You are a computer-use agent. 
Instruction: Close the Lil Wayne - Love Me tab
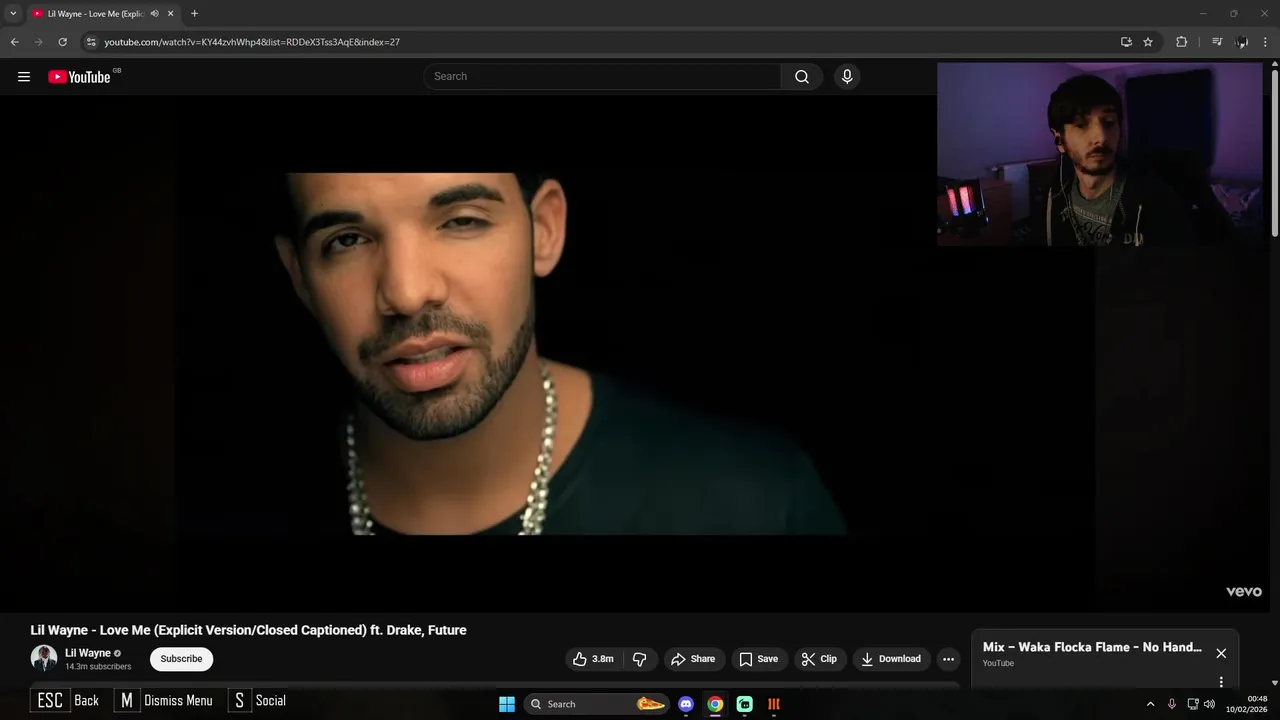170,14
